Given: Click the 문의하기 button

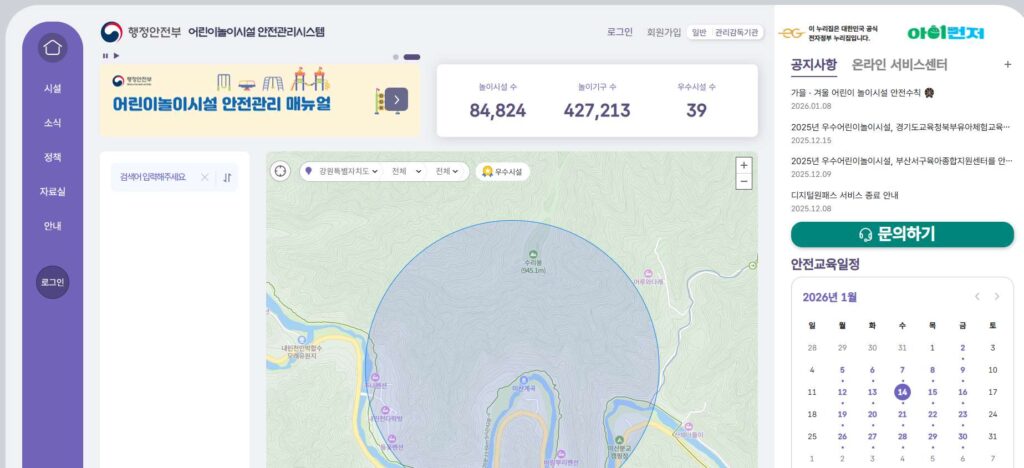Looking at the screenshot, I should point(902,234).
